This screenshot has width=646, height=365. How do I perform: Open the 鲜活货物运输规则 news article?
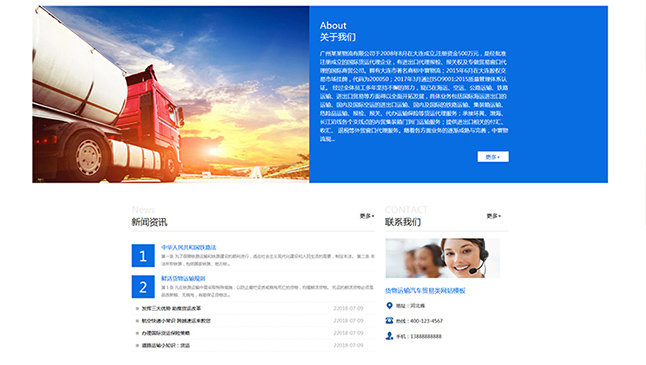click(183, 278)
